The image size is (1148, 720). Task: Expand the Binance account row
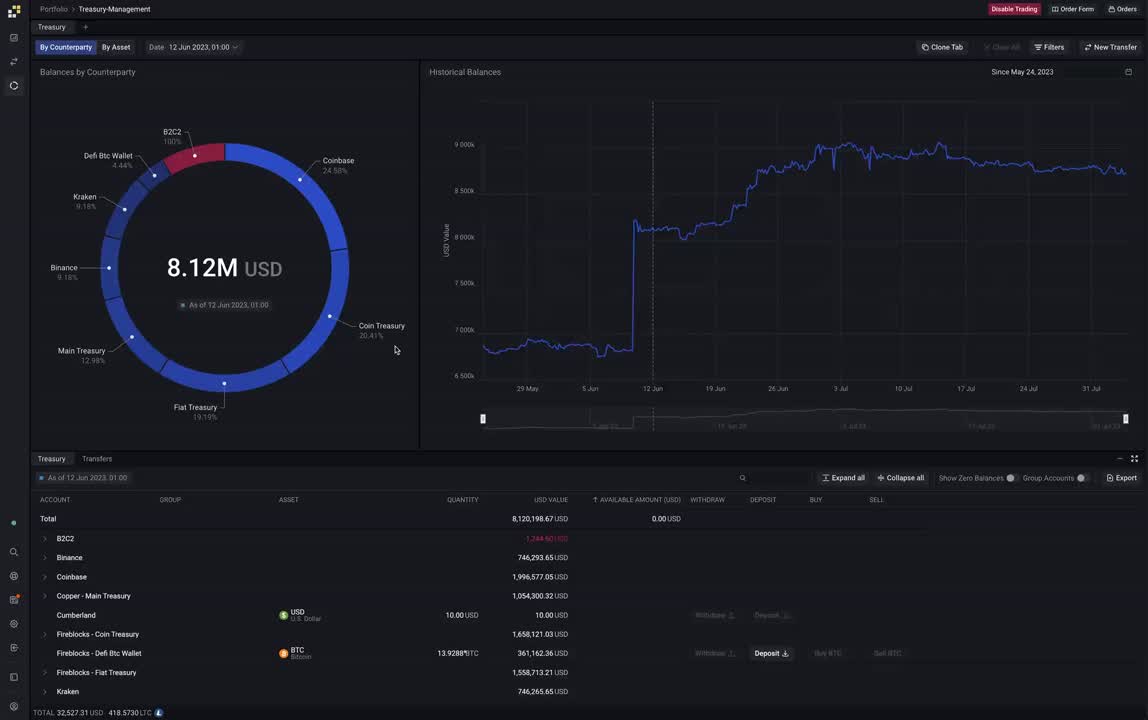(44, 557)
